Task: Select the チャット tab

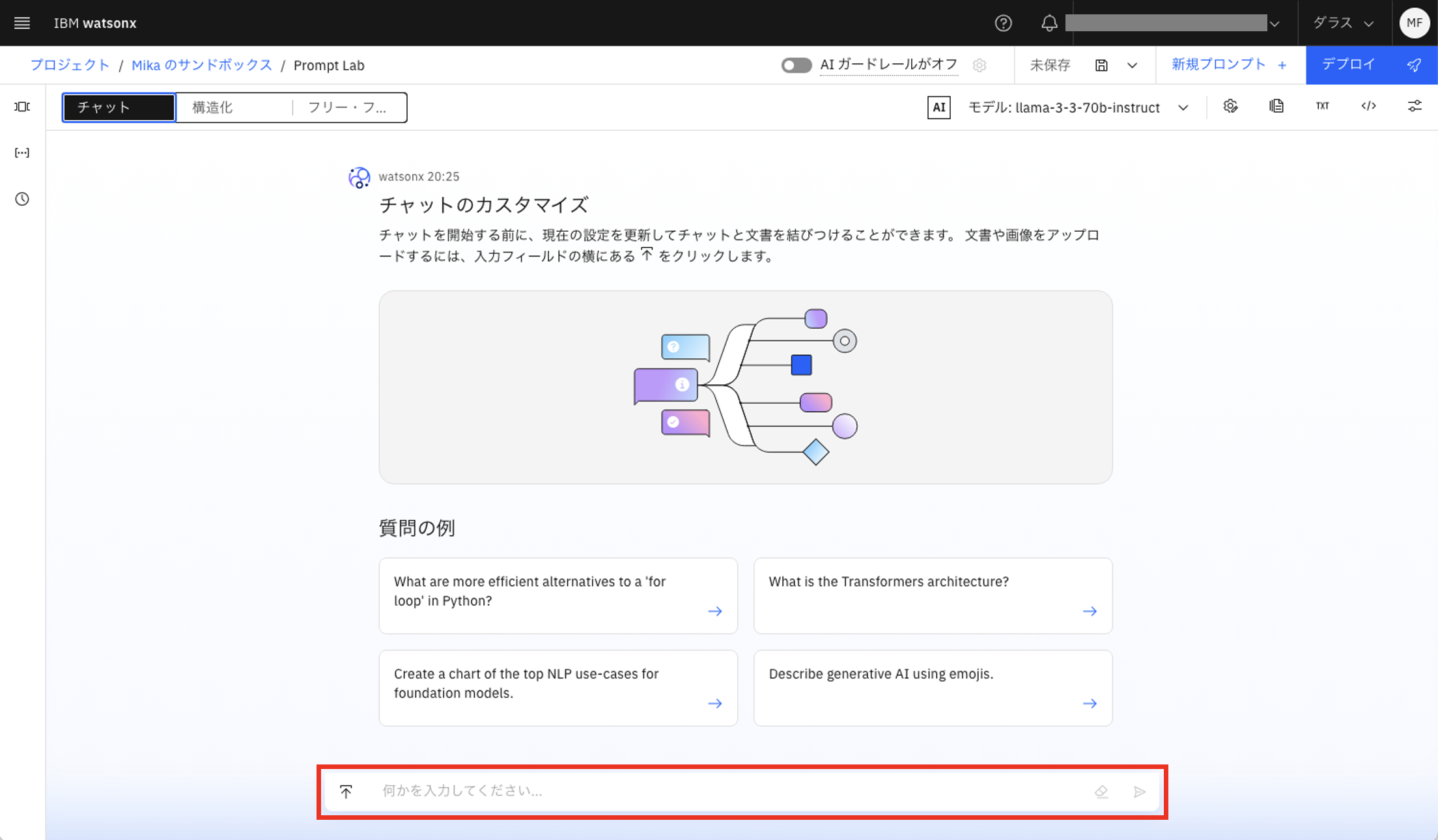Action: [119, 107]
